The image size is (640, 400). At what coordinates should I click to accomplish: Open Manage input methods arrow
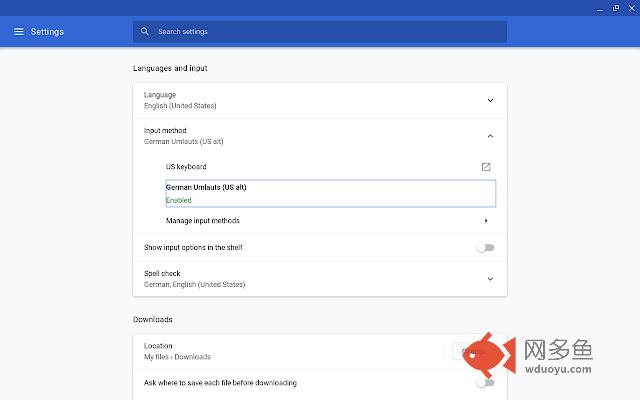pos(486,221)
